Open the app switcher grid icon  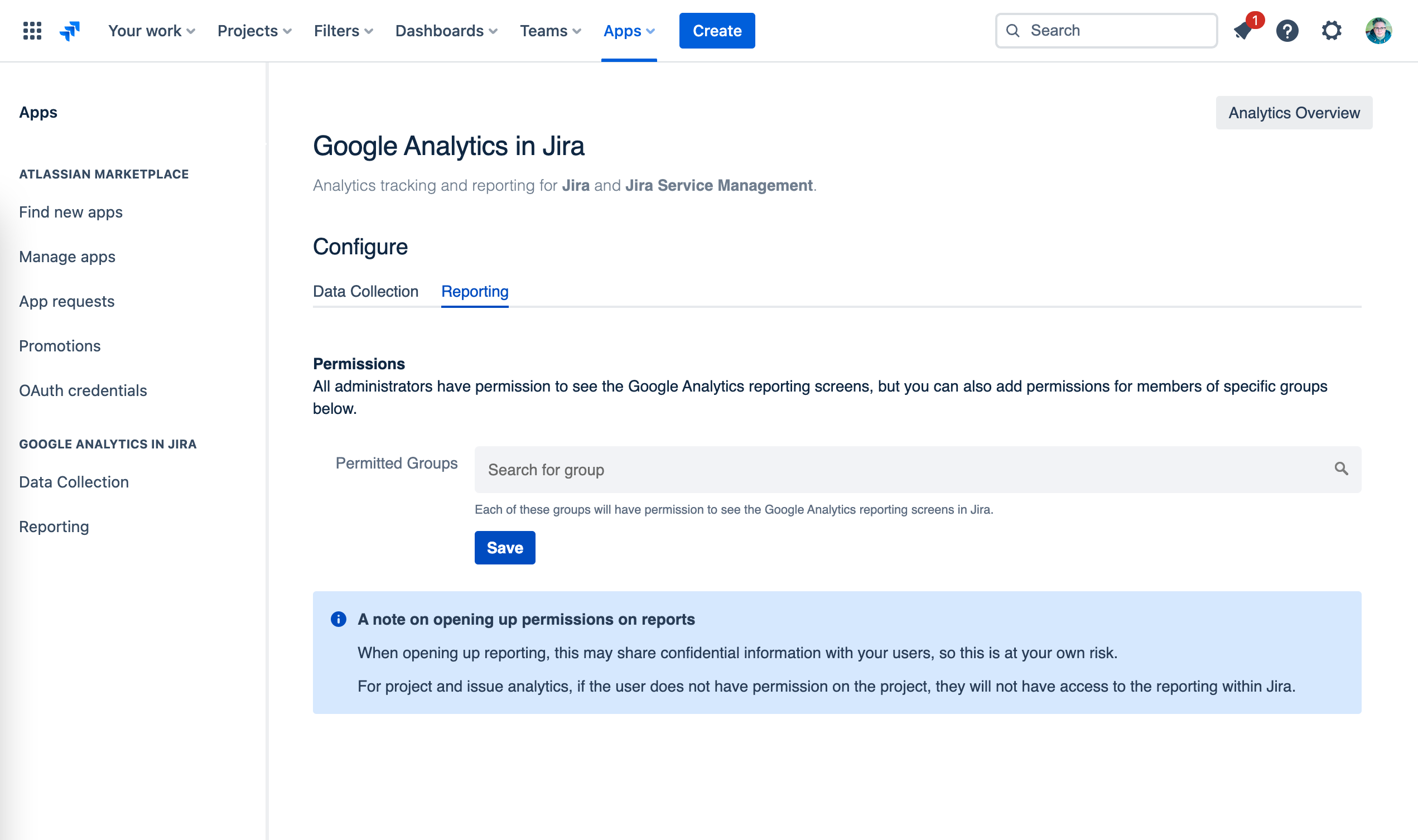click(x=32, y=31)
